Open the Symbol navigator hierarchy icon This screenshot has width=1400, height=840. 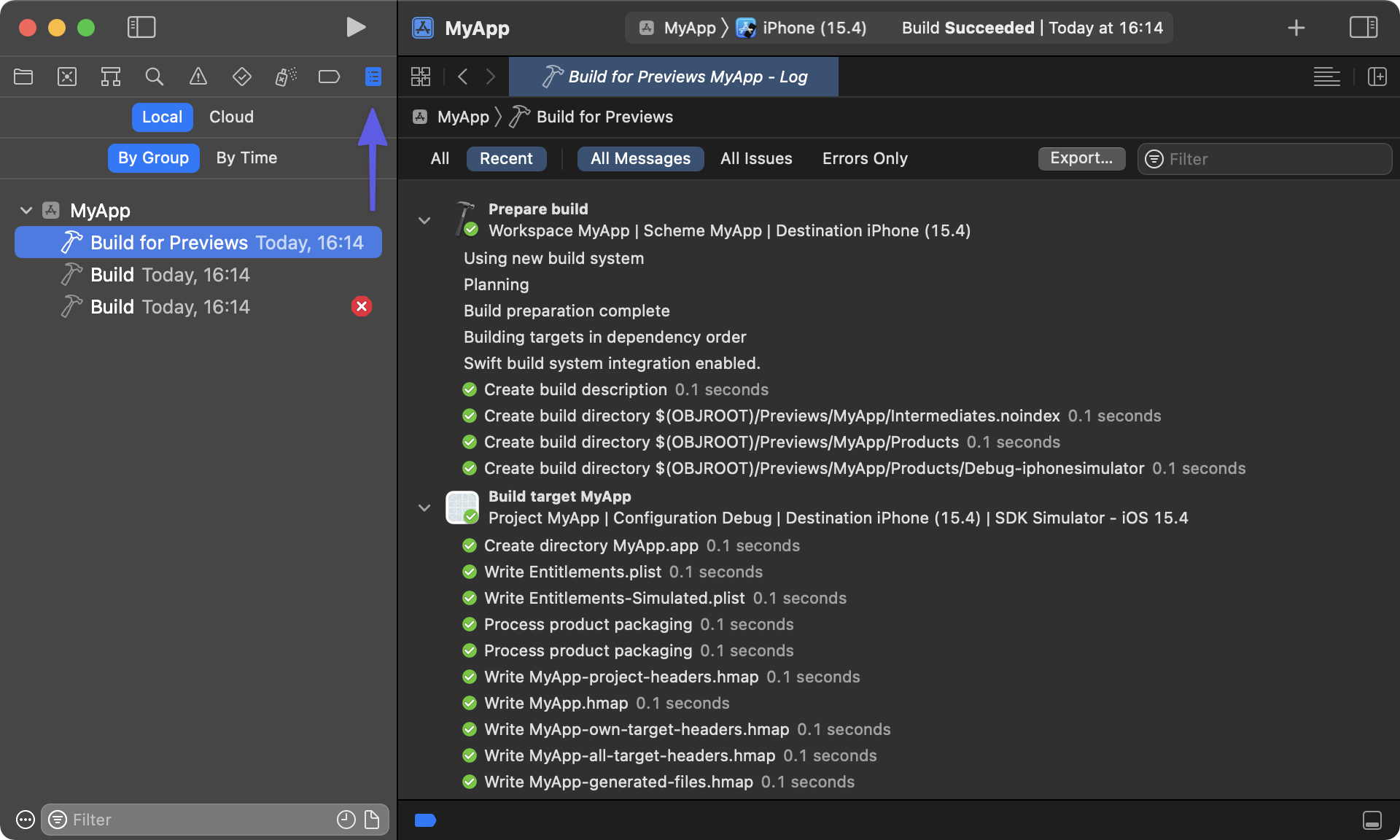(110, 77)
